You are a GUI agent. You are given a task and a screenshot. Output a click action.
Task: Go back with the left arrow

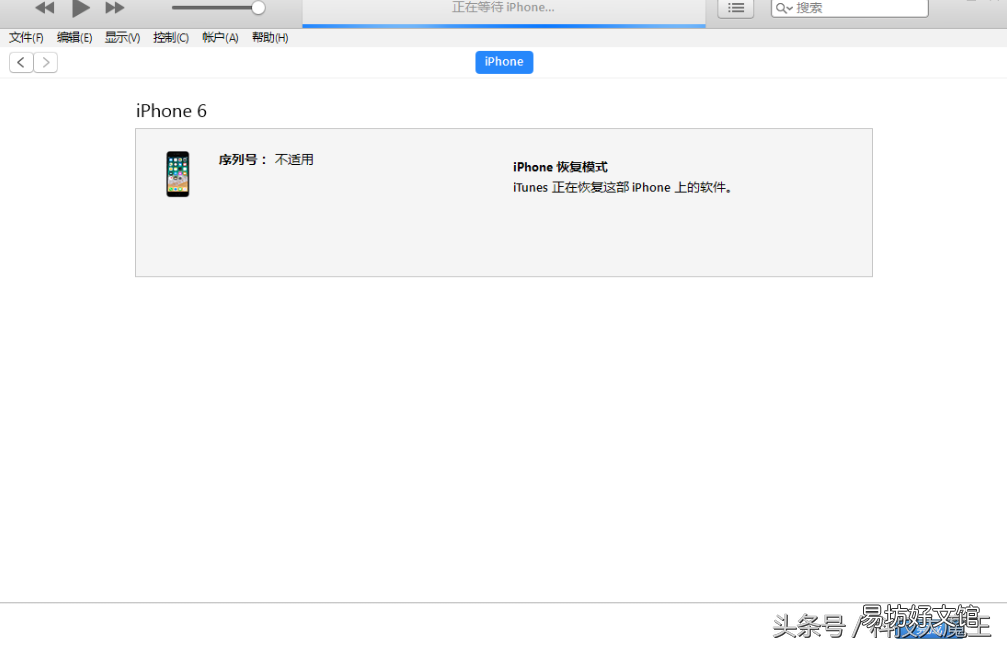[21, 62]
